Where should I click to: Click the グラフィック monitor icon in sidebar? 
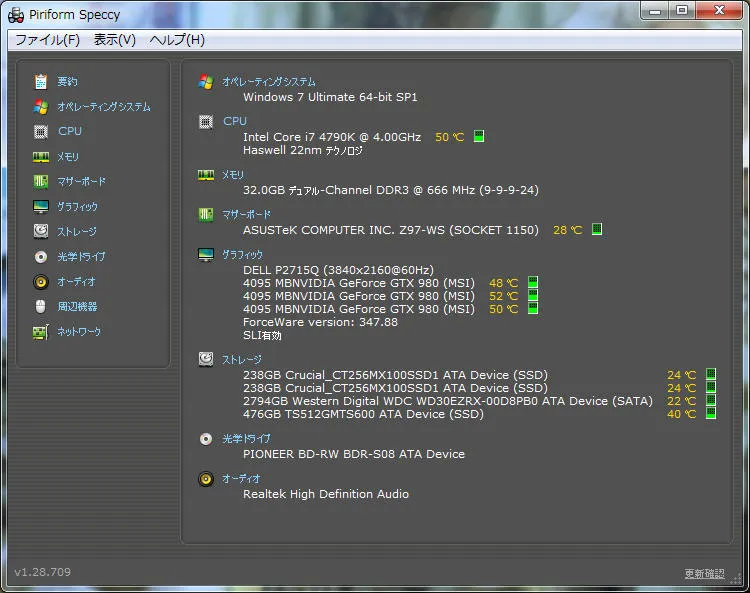coord(41,207)
